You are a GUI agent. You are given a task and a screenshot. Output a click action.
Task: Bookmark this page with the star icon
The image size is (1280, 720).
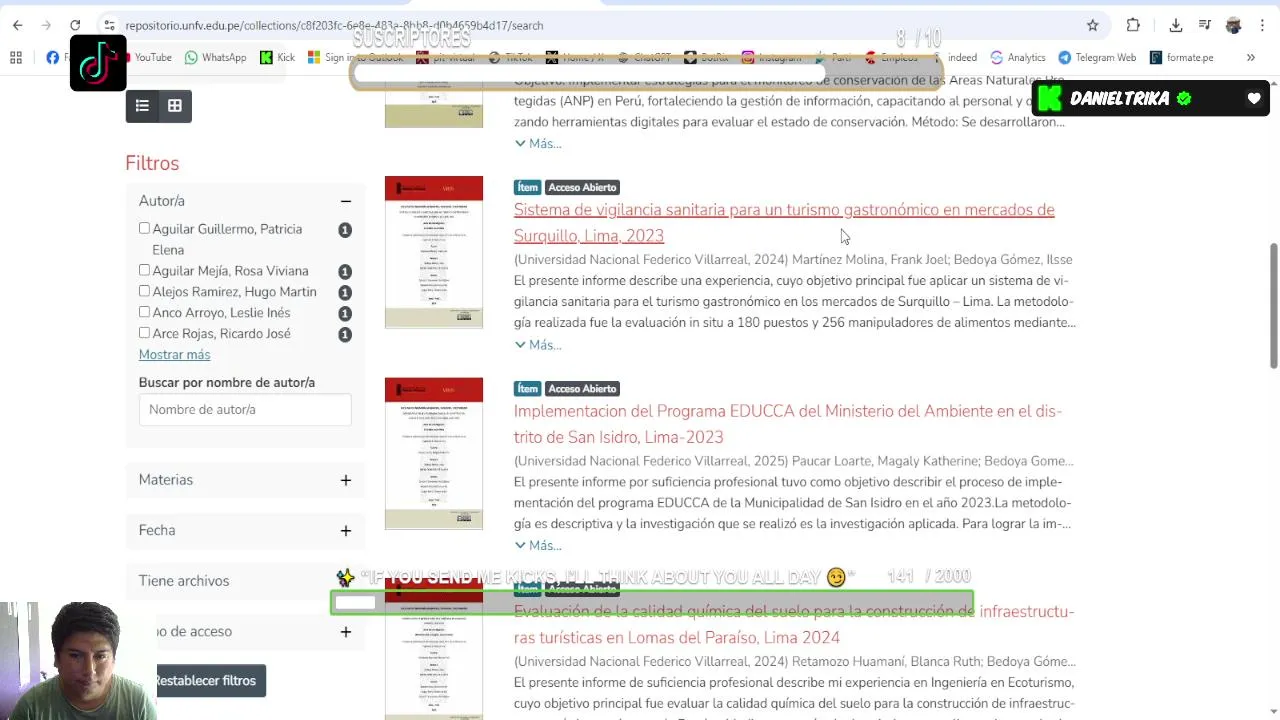1093,25
